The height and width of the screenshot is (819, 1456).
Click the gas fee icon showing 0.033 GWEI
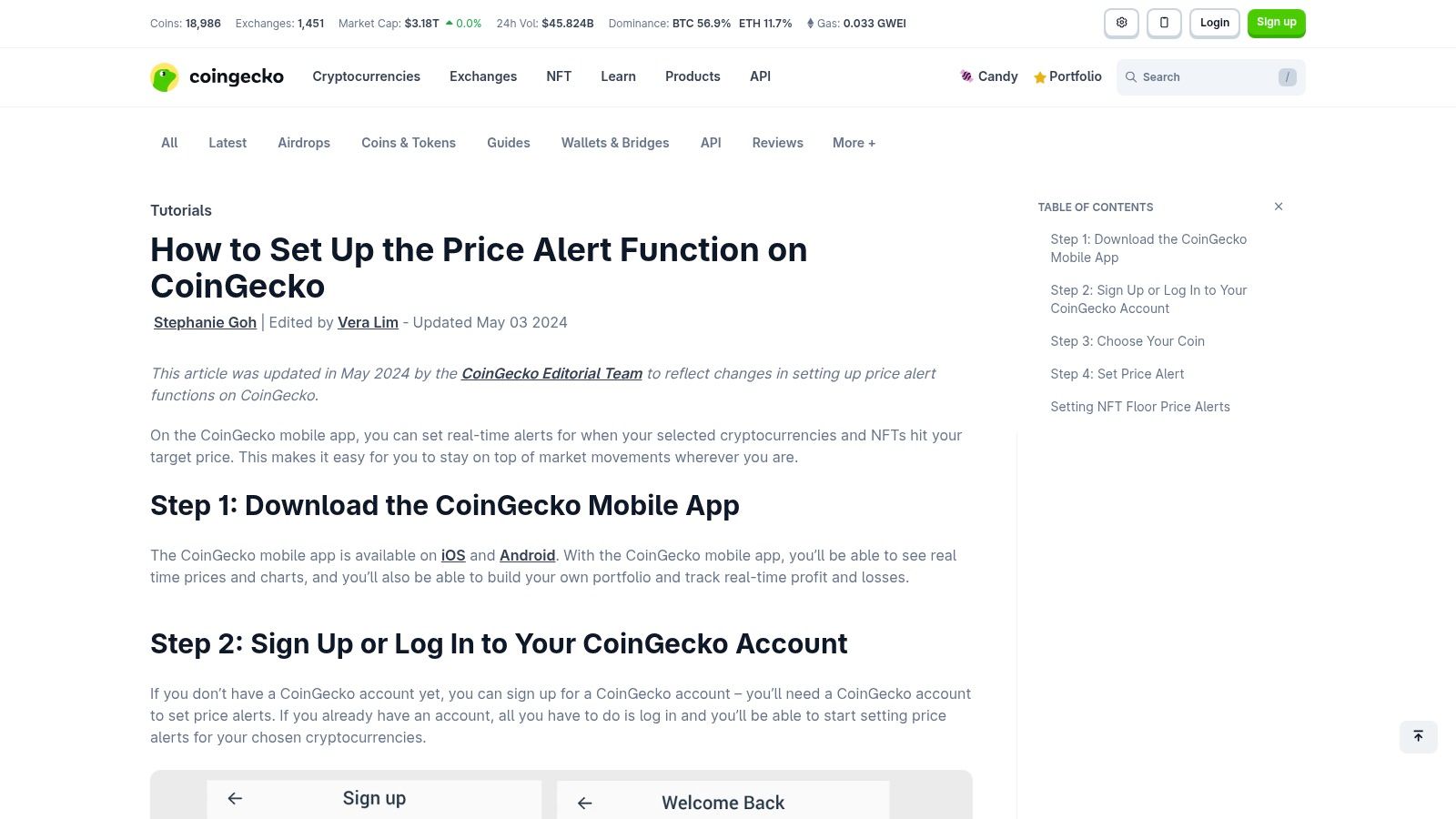[x=811, y=23]
